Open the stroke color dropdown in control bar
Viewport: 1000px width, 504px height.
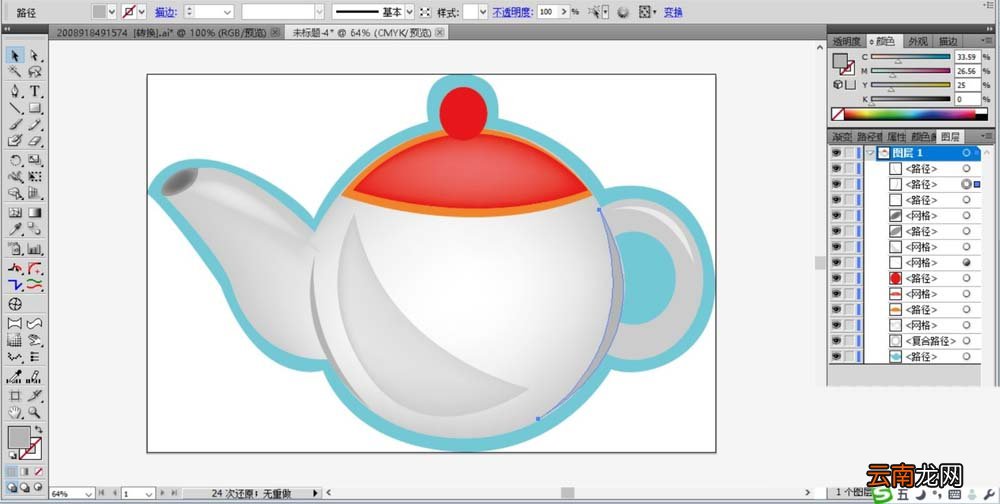142,11
